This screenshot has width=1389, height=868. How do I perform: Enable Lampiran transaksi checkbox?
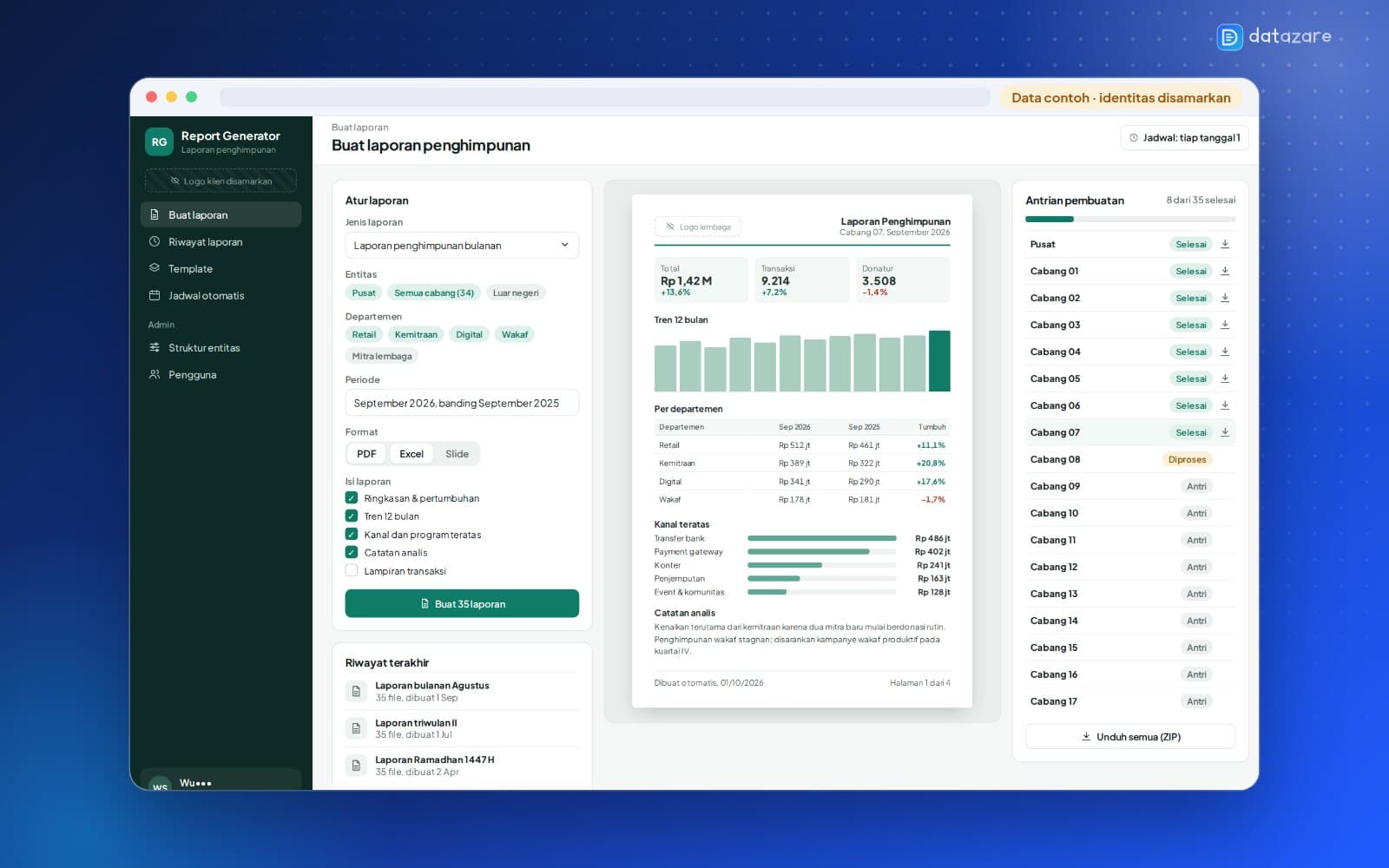coord(352,570)
